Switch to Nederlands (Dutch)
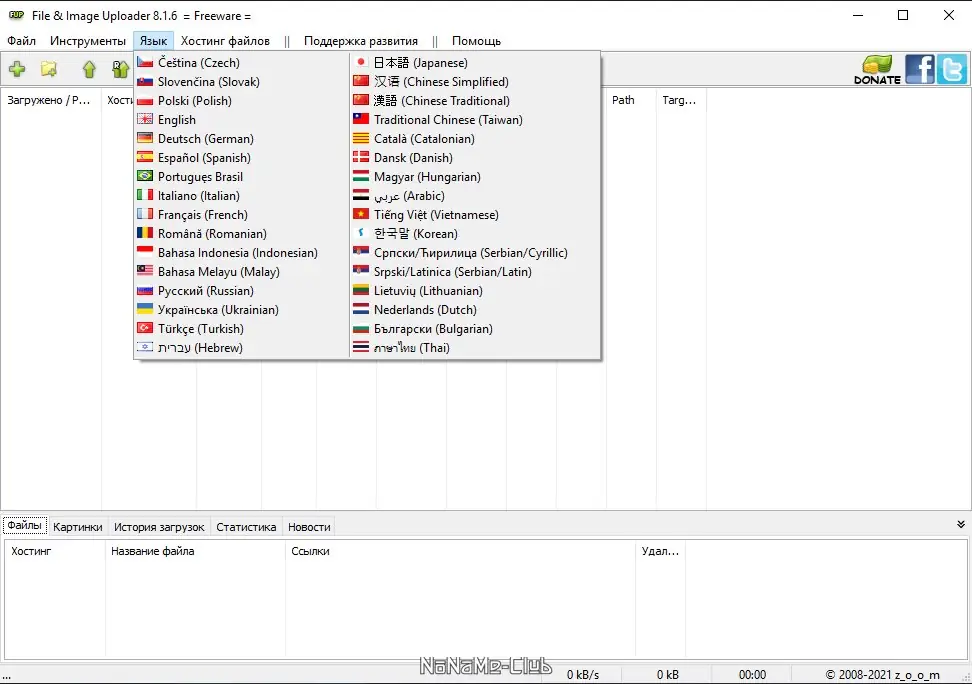The width and height of the screenshot is (972, 684). tap(475, 310)
